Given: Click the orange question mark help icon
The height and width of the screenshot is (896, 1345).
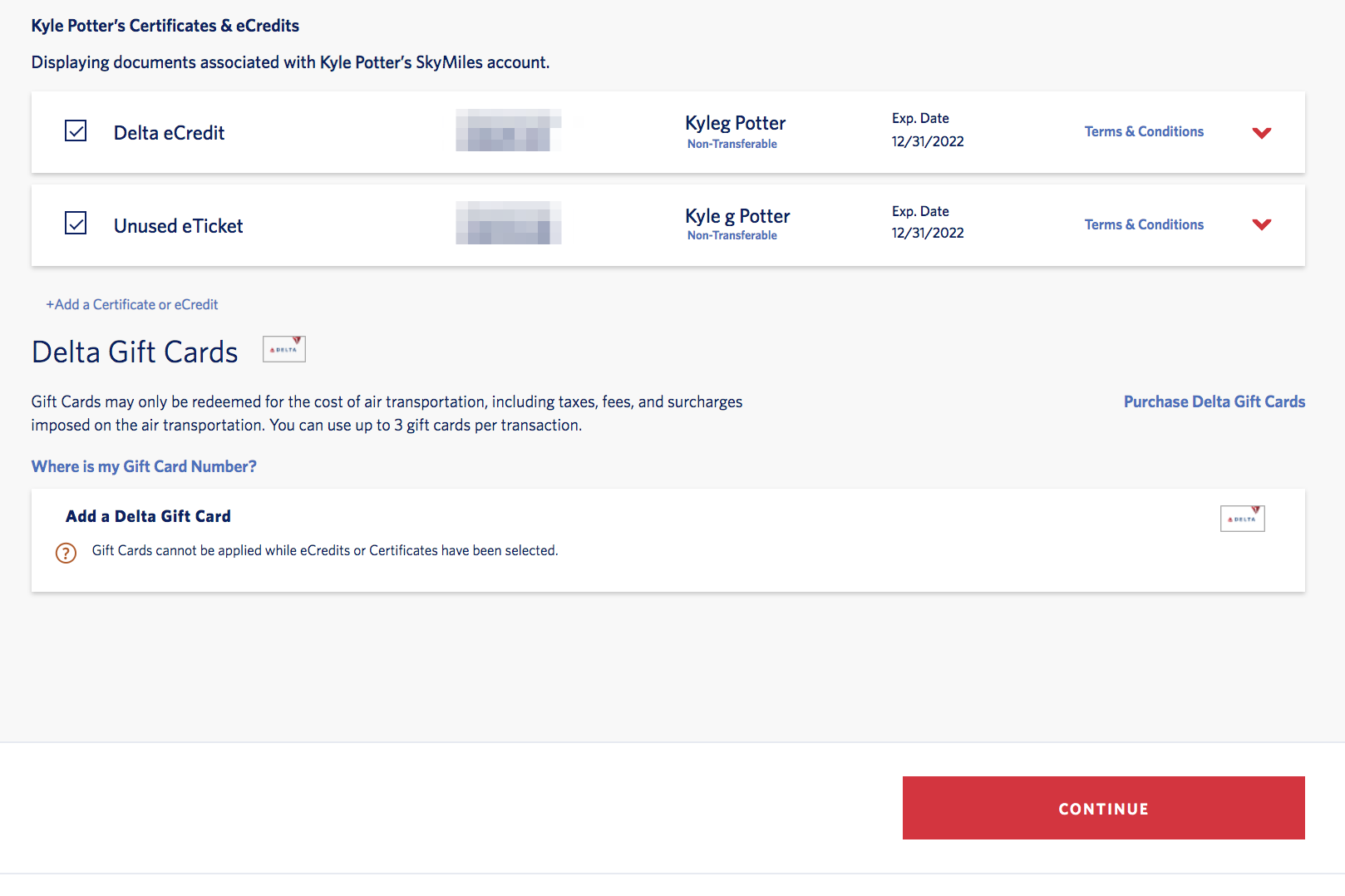Looking at the screenshot, I should click(65, 553).
